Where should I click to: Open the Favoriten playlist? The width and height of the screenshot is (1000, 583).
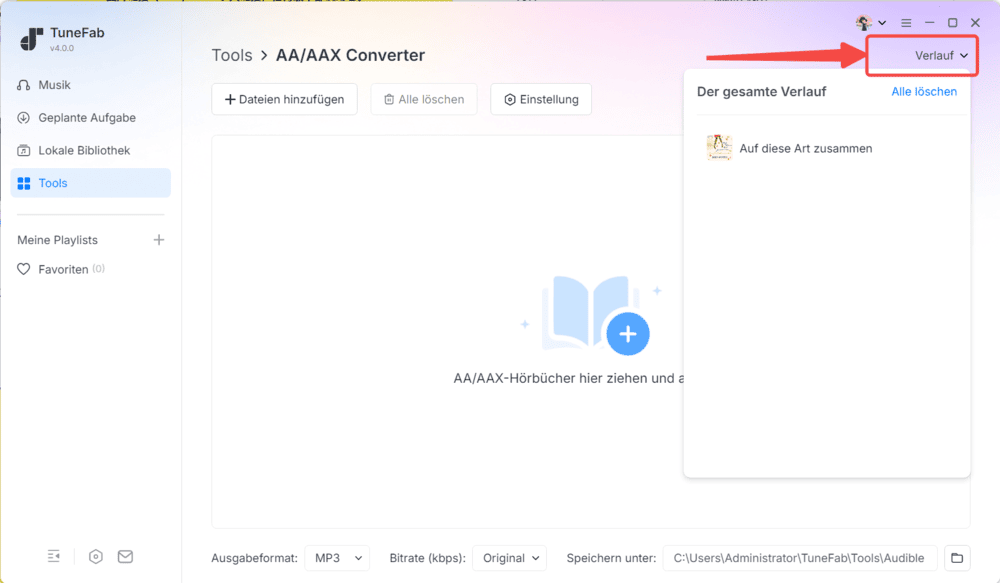click(63, 269)
